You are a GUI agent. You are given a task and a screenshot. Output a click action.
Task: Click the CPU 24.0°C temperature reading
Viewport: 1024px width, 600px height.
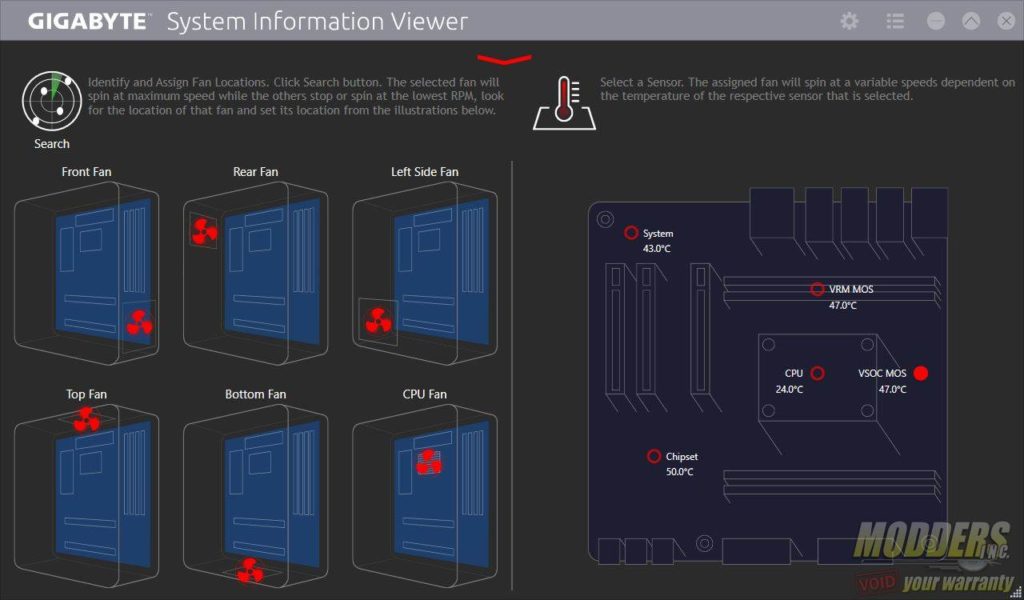pyautogui.click(x=789, y=390)
